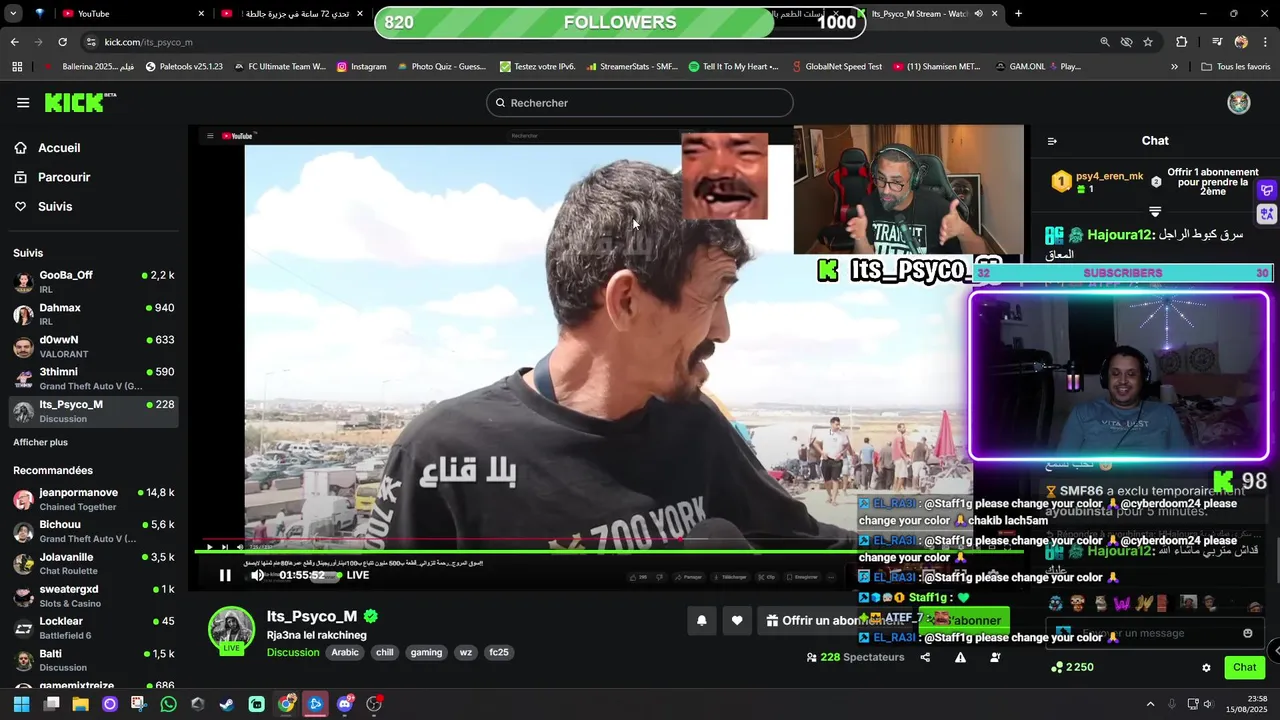Expand followed list with Afficher plus
This screenshot has width=1280, height=720.
coord(41,442)
